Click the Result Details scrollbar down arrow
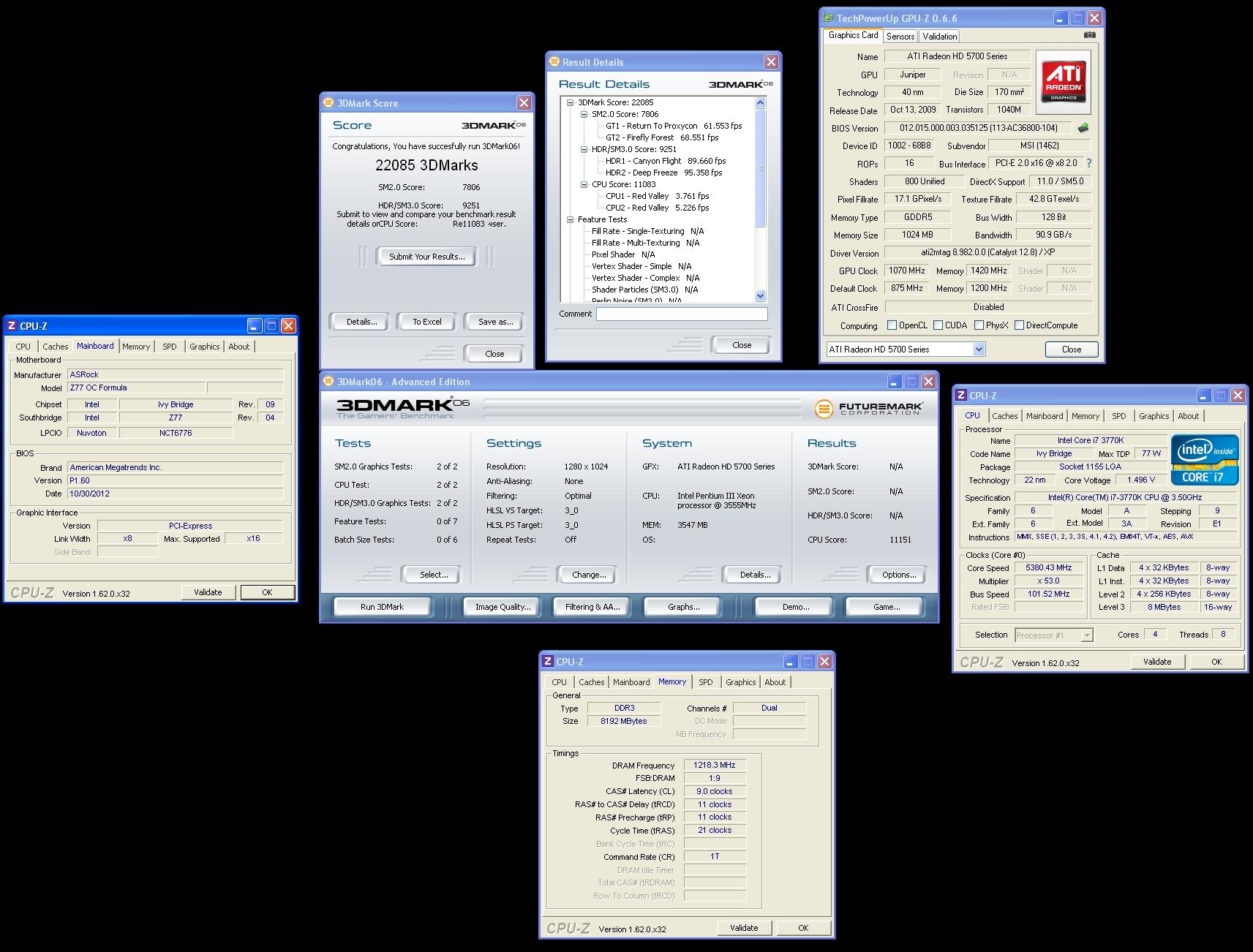1253x952 pixels. 760,296
